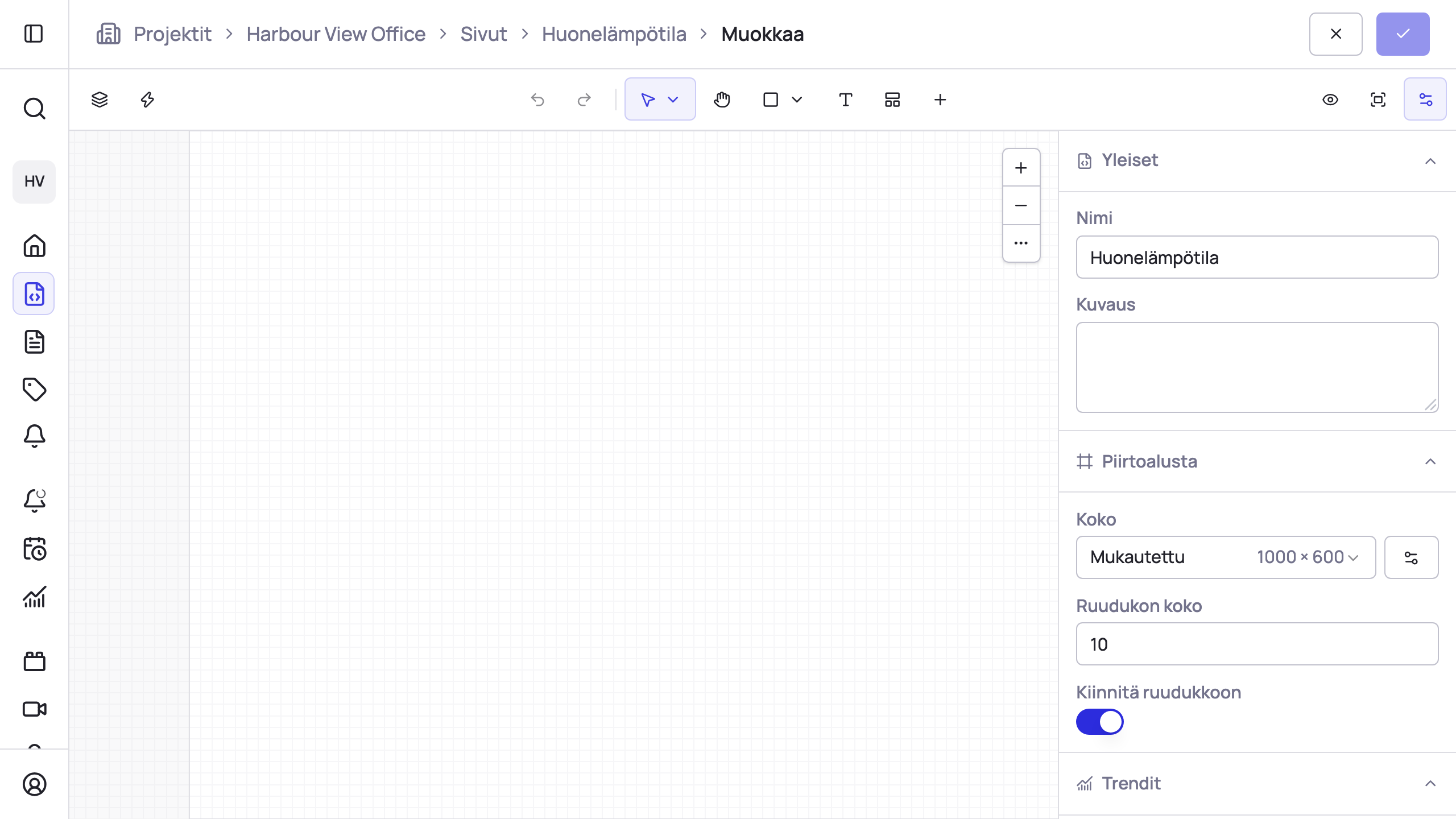Toggle preview with the eye icon
The height and width of the screenshot is (819, 1456).
click(x=1330, y=100)
